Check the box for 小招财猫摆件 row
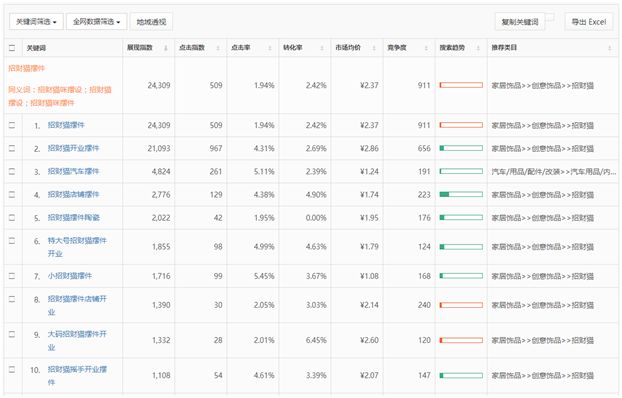 (x=12, y=275)
